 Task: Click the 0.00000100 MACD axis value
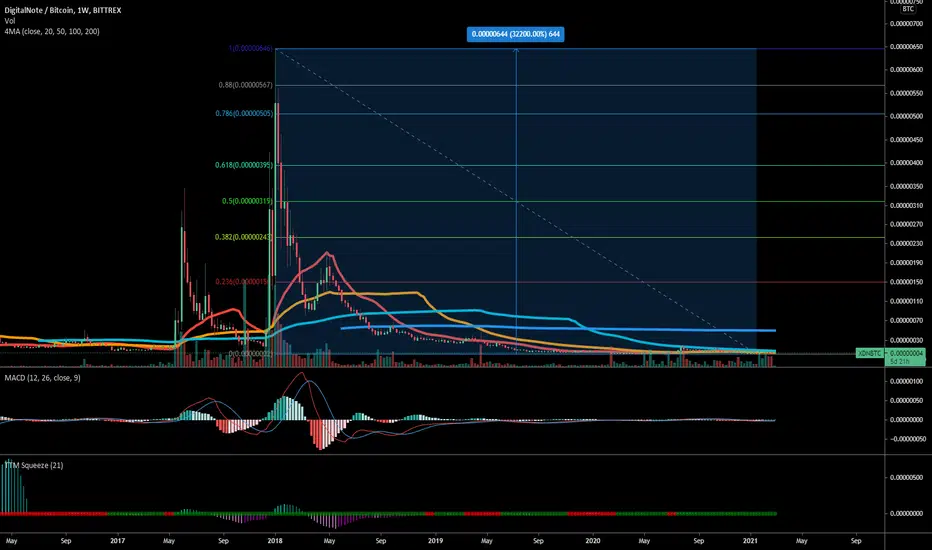tap(906, 381)
